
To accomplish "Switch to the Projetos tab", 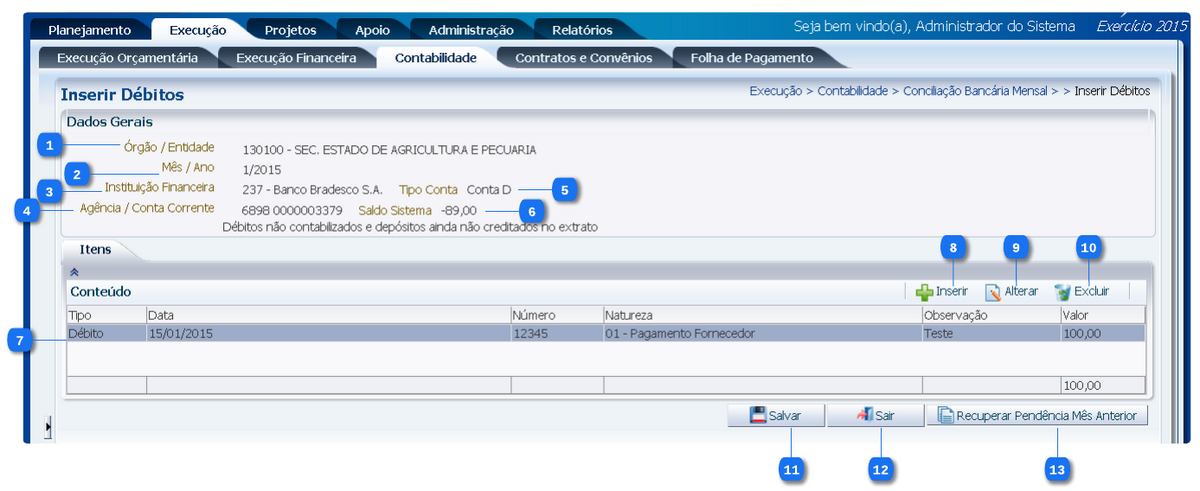I will [x=290, y=30].
